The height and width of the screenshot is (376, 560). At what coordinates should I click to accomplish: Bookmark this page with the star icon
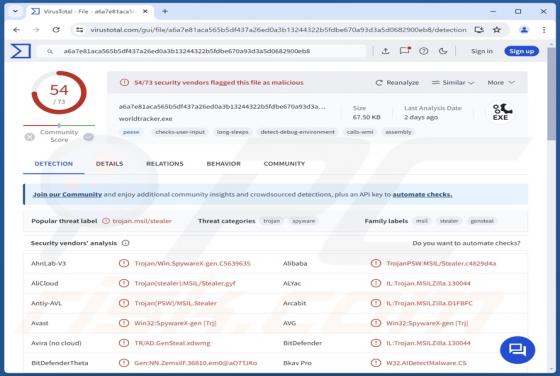[x=497, y=30]
